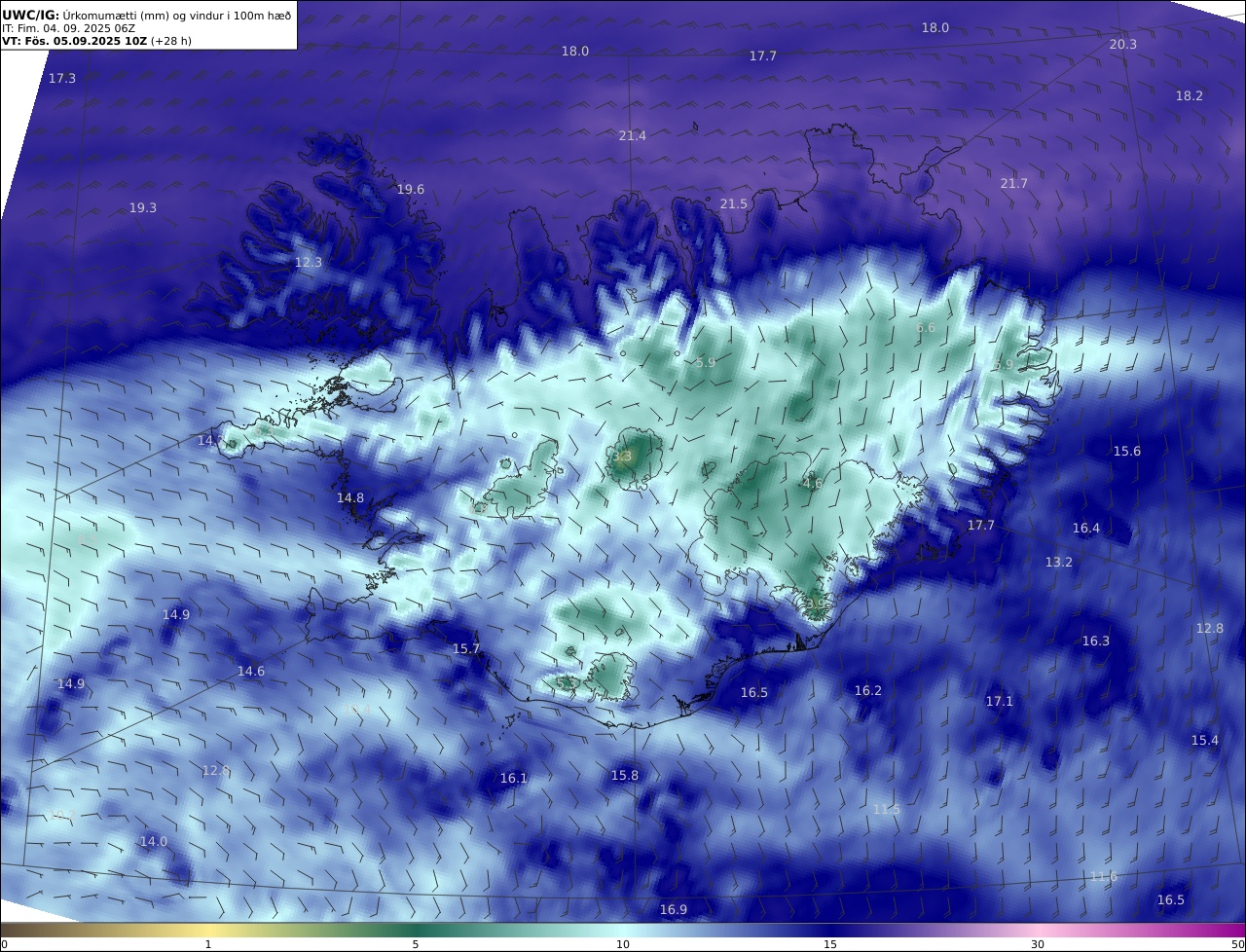Select the 14.6 value label
1246x952 pixels.
click(x=251, y=671)
